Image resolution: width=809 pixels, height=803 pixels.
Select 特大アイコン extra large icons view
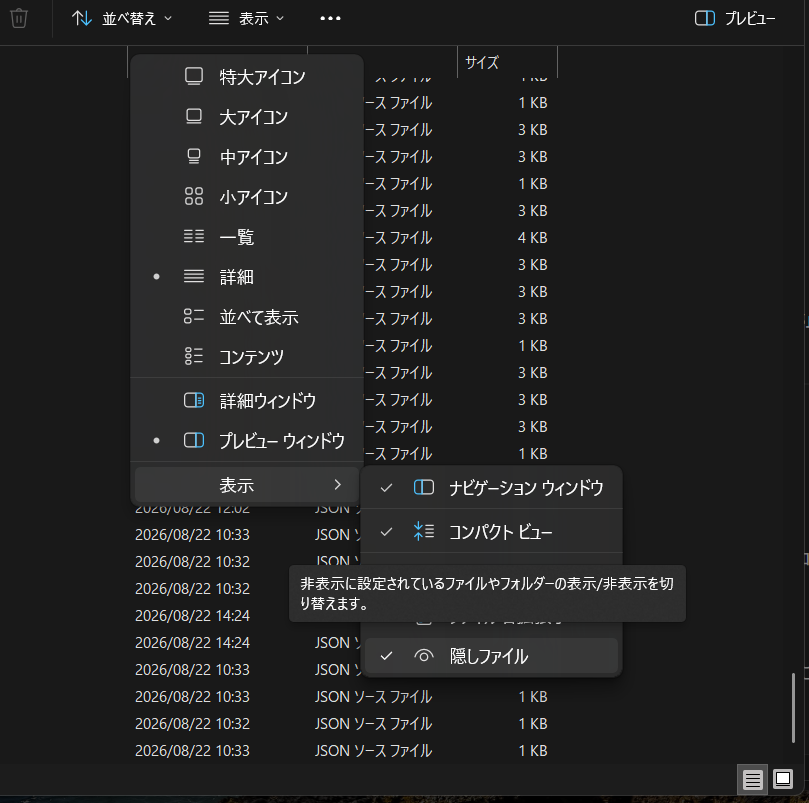(x=247, y=77)
